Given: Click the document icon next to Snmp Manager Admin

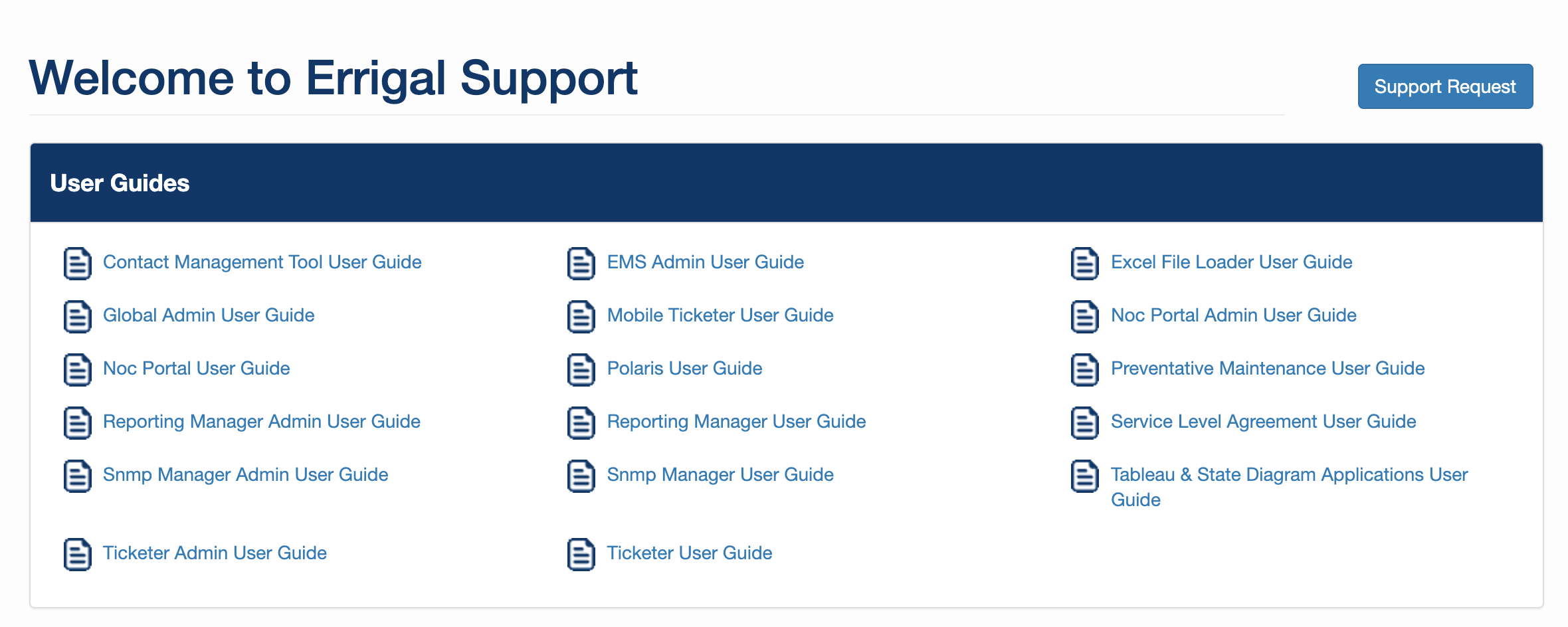Looking at the screenshot, I should [x=77, y=476].
